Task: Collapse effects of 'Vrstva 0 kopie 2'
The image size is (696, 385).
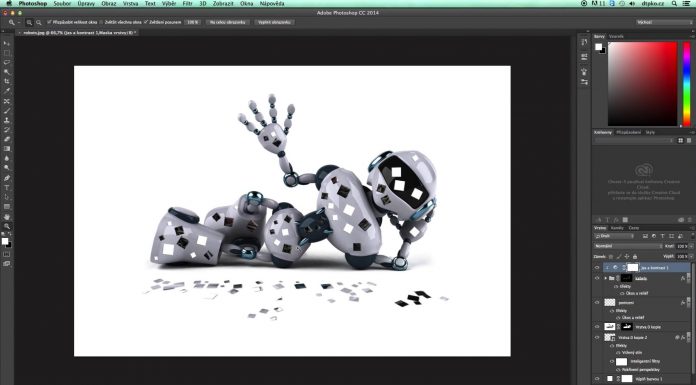Action: pos(689,337)
